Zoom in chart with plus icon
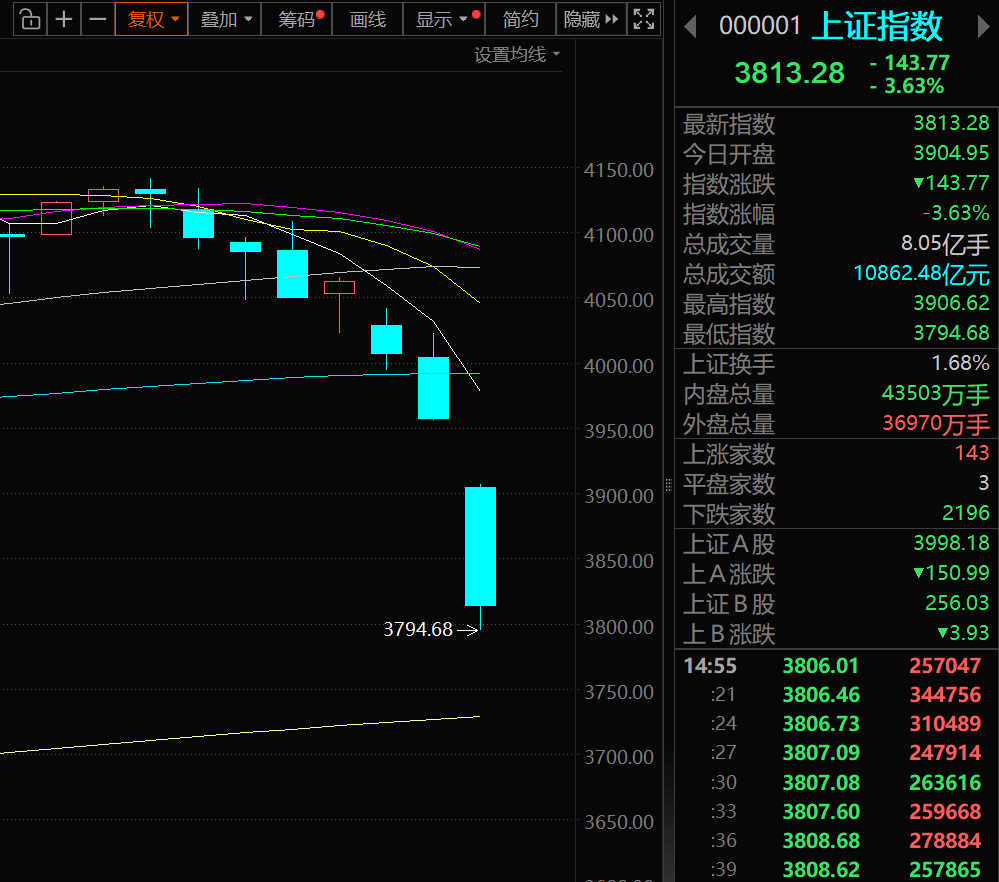The width and height of the screenshot is (999, 882). click(64, 19)
